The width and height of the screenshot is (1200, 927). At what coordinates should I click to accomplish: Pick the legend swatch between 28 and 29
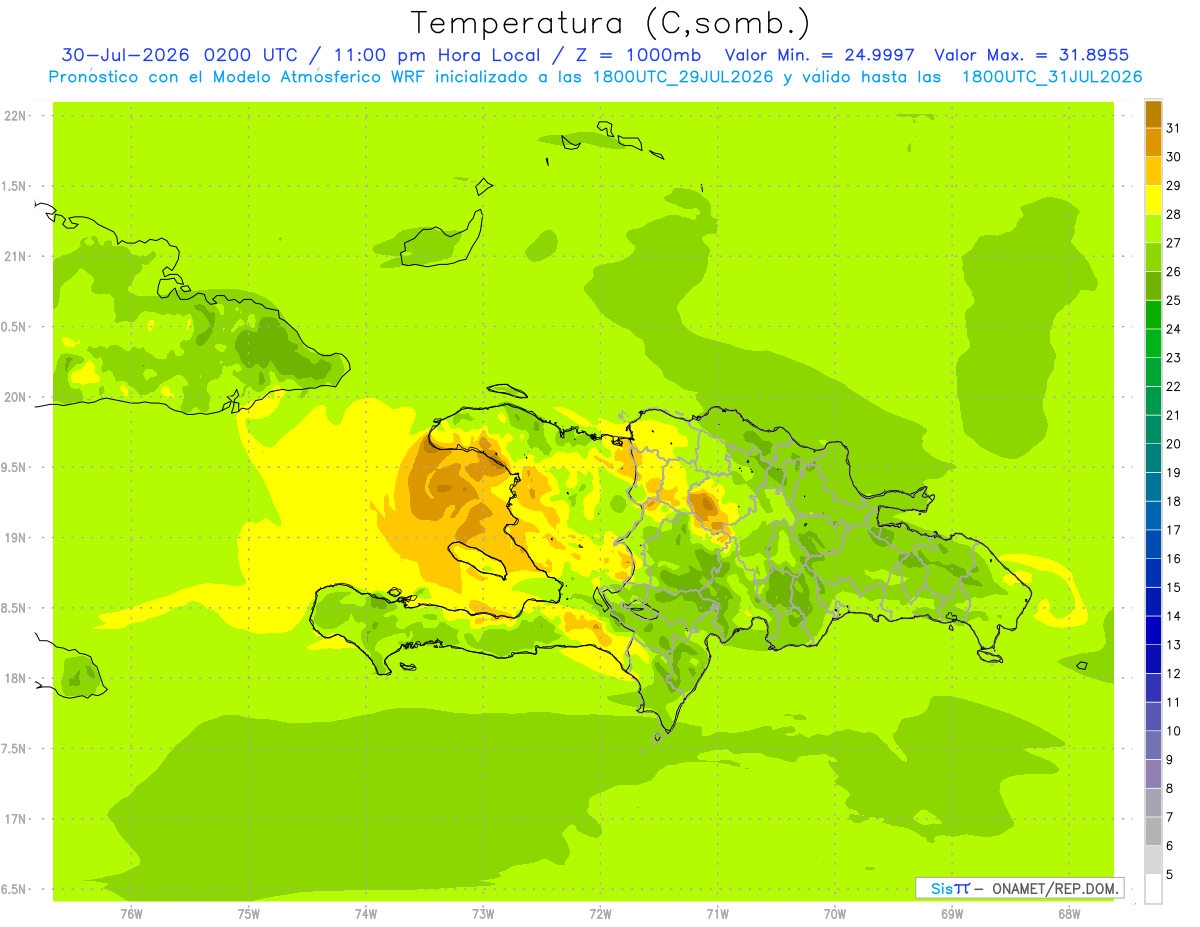coord(1153,200)
